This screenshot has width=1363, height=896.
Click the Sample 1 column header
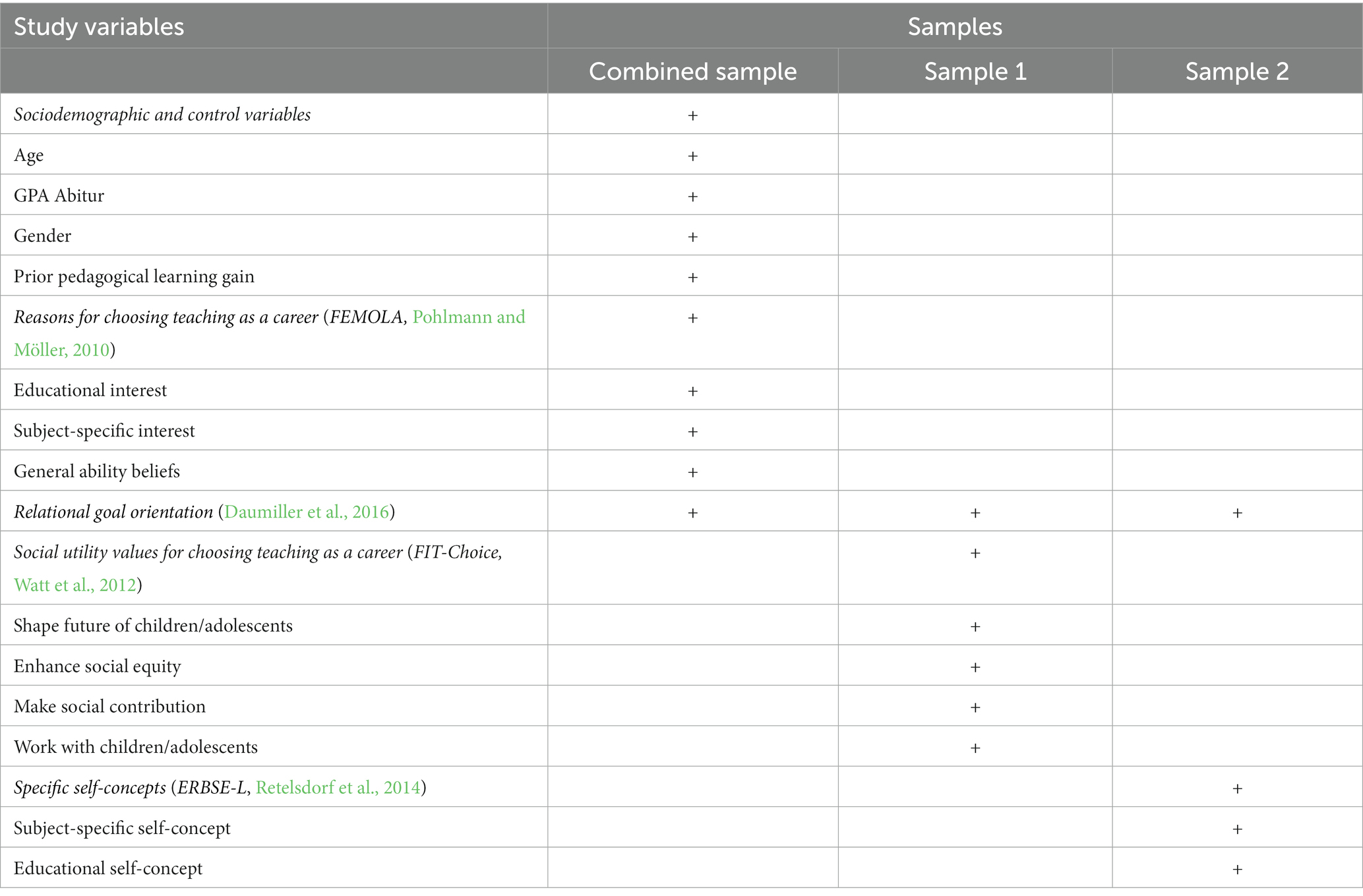click(975, 71)
